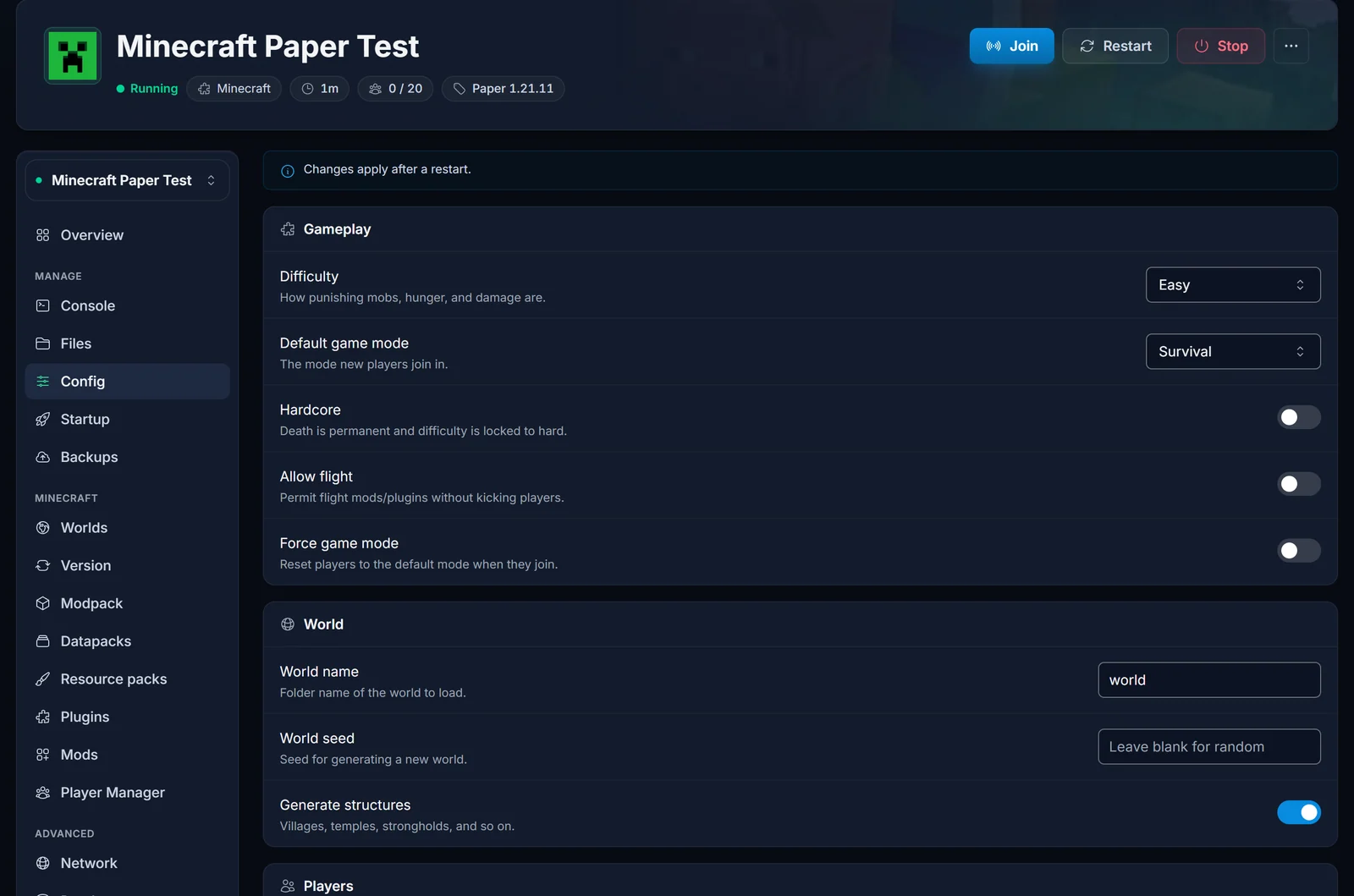Focus the World name input field
Screen dimensions: 1354x896
coord(1209,680)
